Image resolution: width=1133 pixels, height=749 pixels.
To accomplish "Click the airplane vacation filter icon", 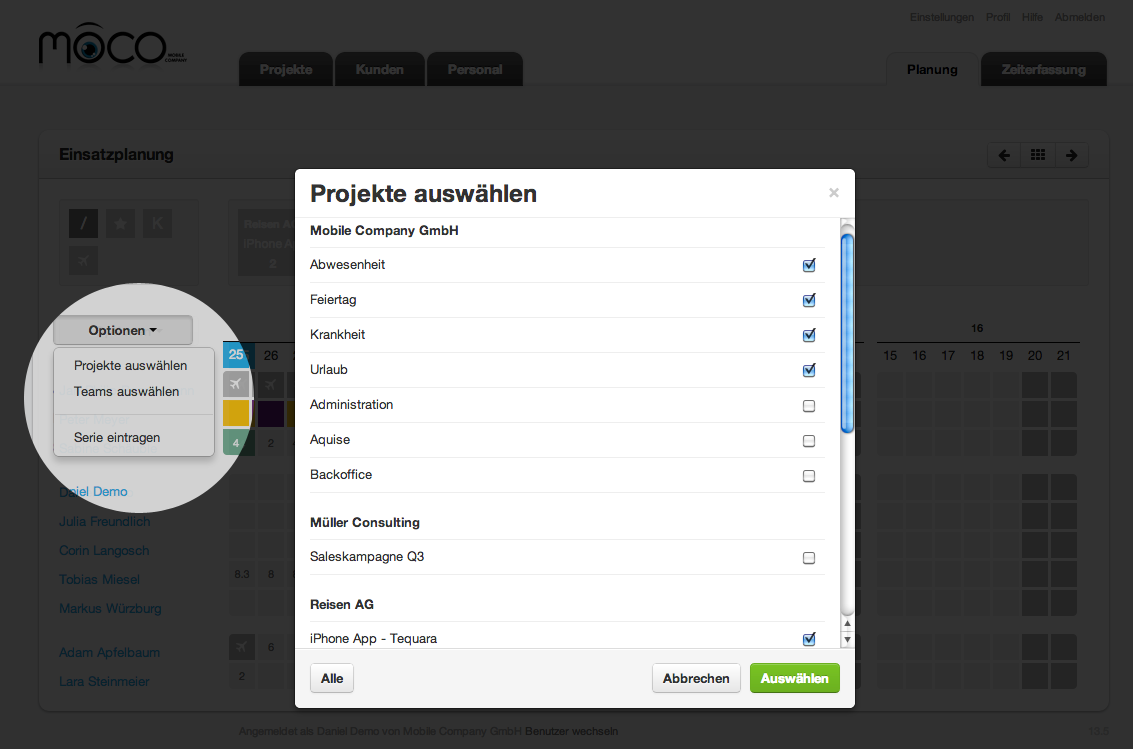I will click(84, 261).
